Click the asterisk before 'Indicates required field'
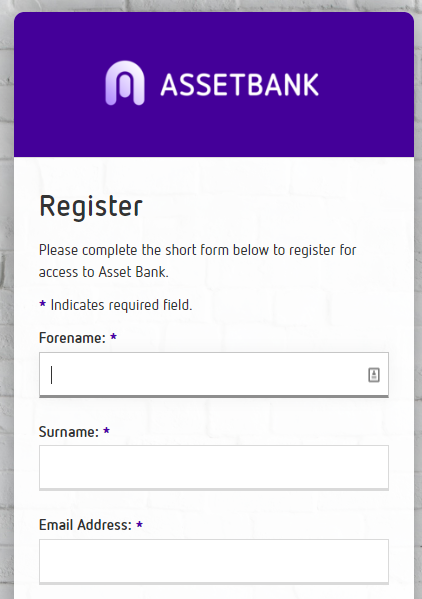This screenshot has width=422, height=599. [42, 304]
